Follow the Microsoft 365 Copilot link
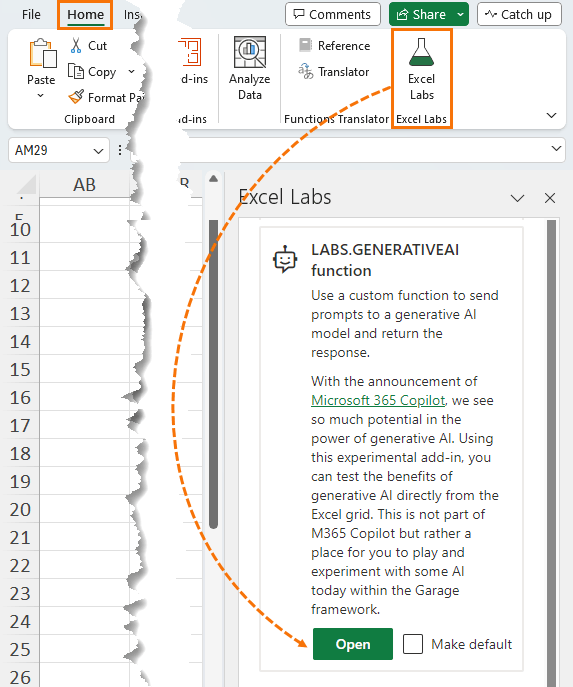573x687 pixels. pos(378,400)
